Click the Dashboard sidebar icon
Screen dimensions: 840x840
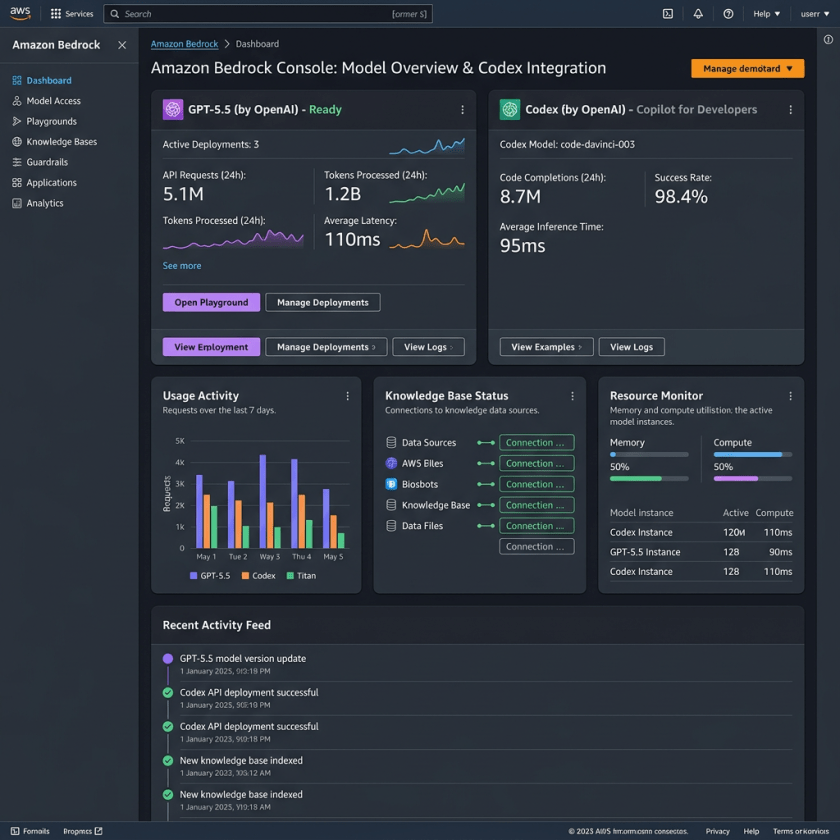click(x=17, y=80)
